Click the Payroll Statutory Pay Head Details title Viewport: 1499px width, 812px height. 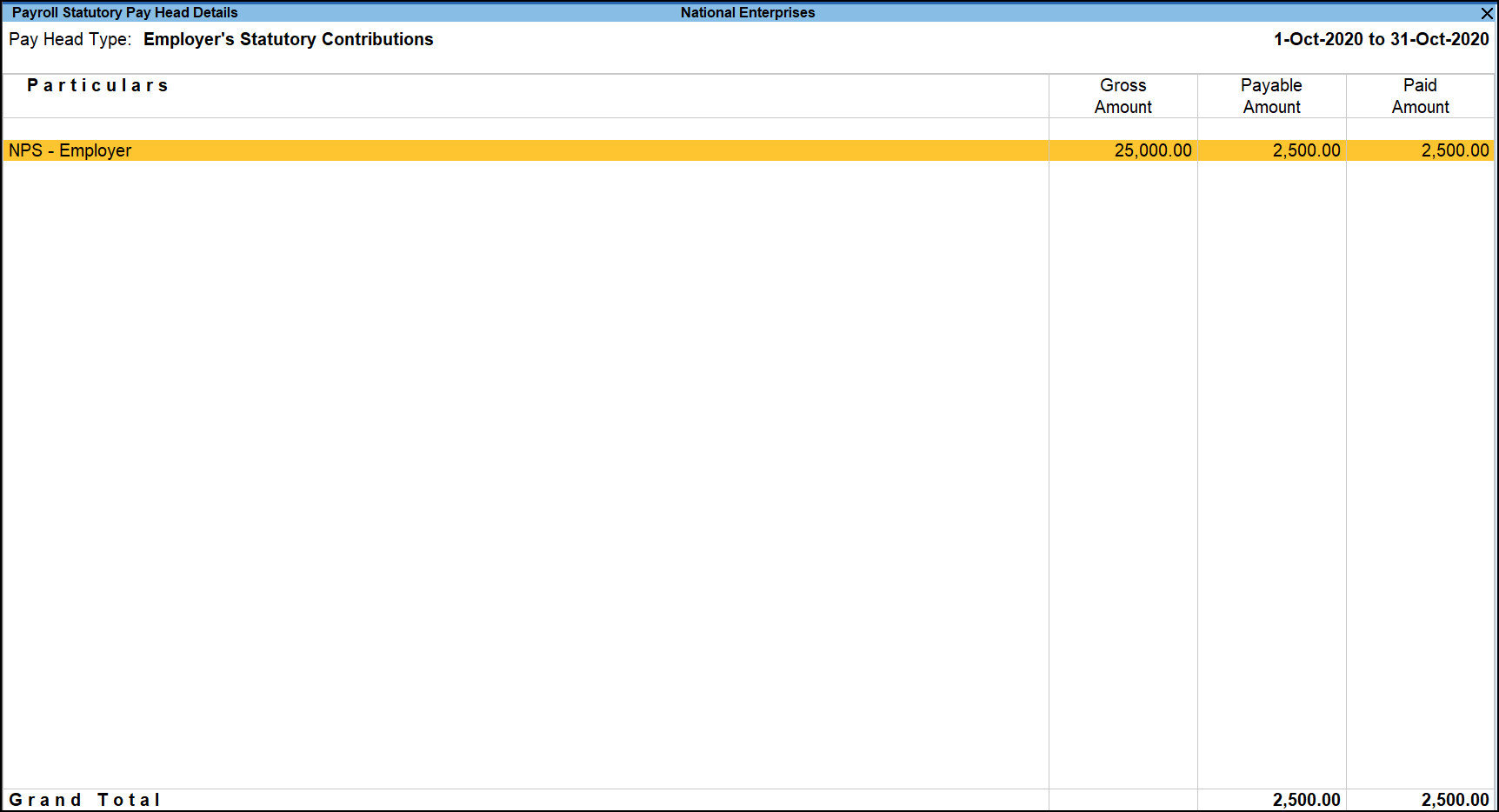[124, 12]
